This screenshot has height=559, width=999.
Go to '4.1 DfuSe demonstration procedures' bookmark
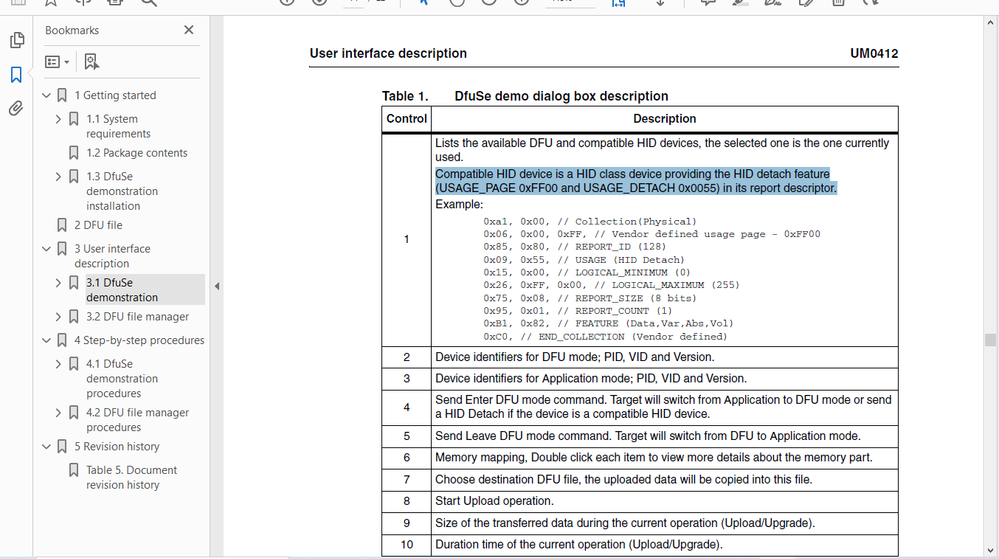tap(122, 378)
